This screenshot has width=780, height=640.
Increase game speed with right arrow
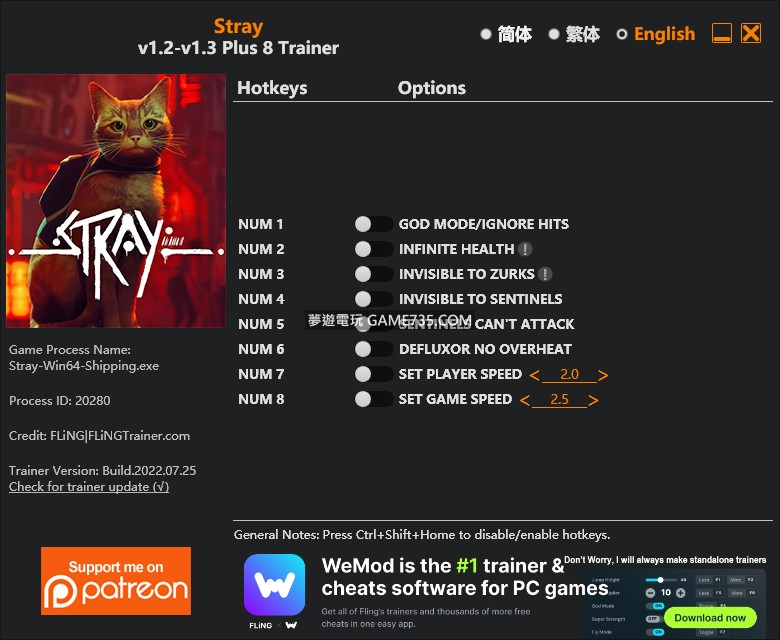tap(593, 400)
